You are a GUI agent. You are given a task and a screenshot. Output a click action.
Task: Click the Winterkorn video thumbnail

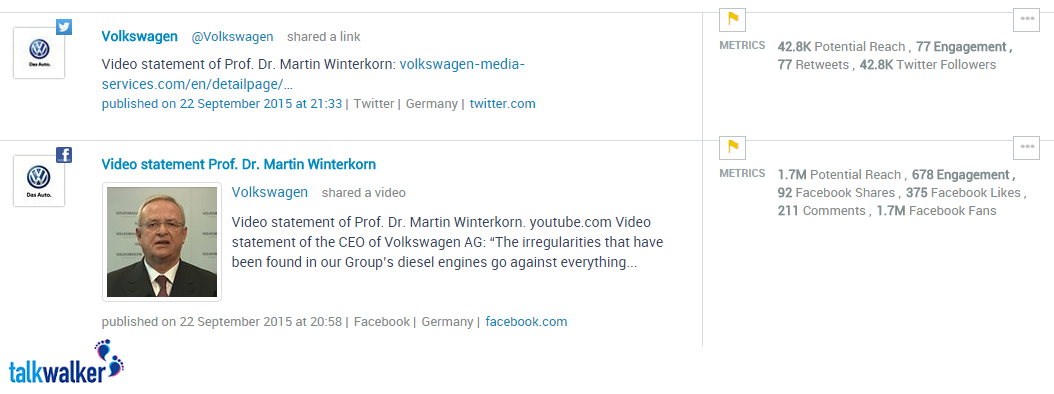pos(162,242)
